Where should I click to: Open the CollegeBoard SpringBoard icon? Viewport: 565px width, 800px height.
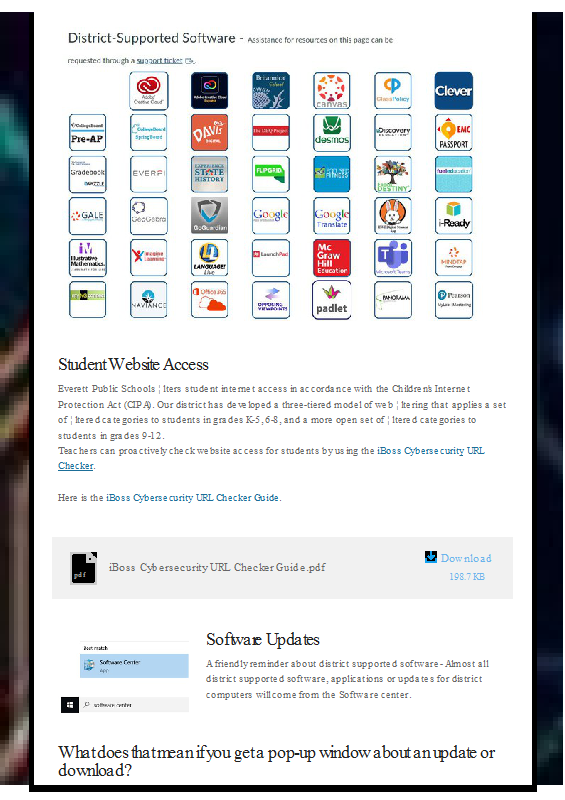pyautogui.click(x=149, y=133)
